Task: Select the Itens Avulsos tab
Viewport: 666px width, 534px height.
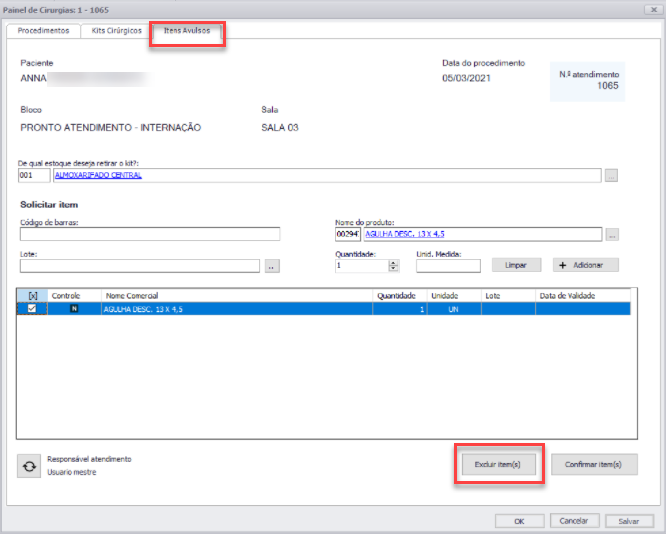Action: 187,31
